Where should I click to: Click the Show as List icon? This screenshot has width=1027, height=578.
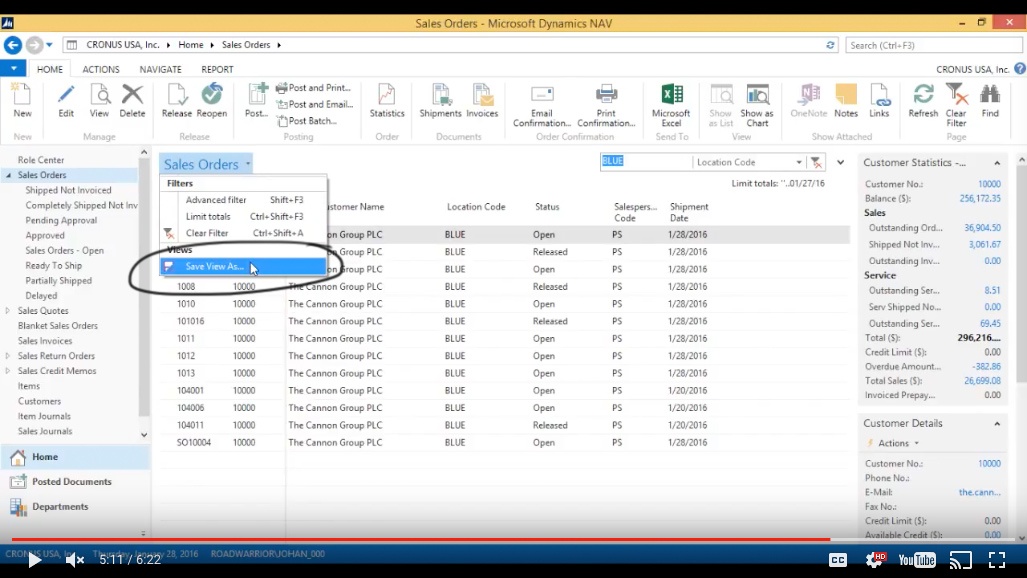tap(720, 105)
